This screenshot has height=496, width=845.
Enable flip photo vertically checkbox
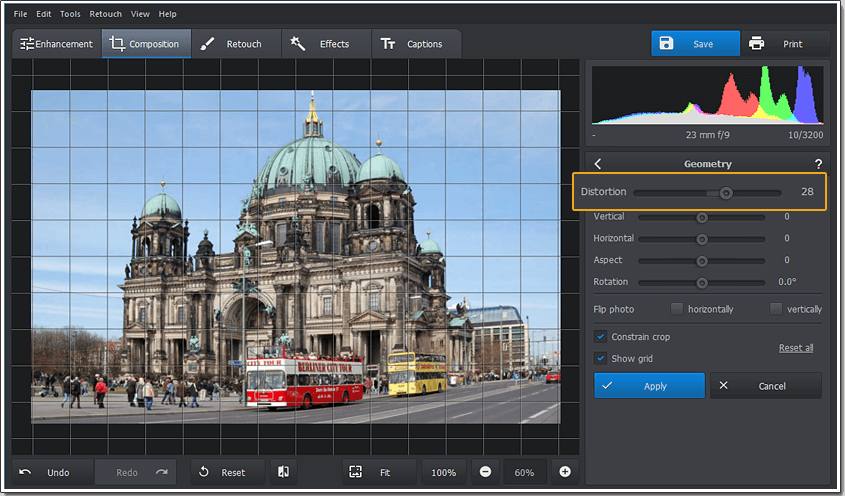pos(775,308)
